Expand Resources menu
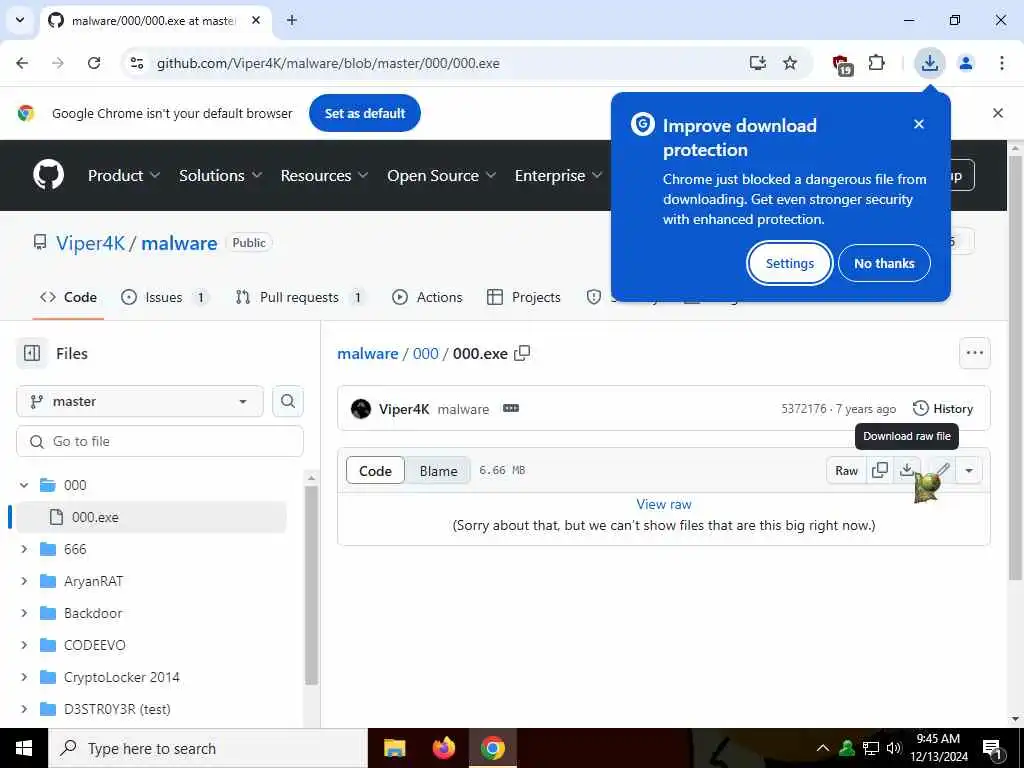Image resolution: width=1024 pixels, height=768 pixels. pyautogui.click(x=325, y=176)
